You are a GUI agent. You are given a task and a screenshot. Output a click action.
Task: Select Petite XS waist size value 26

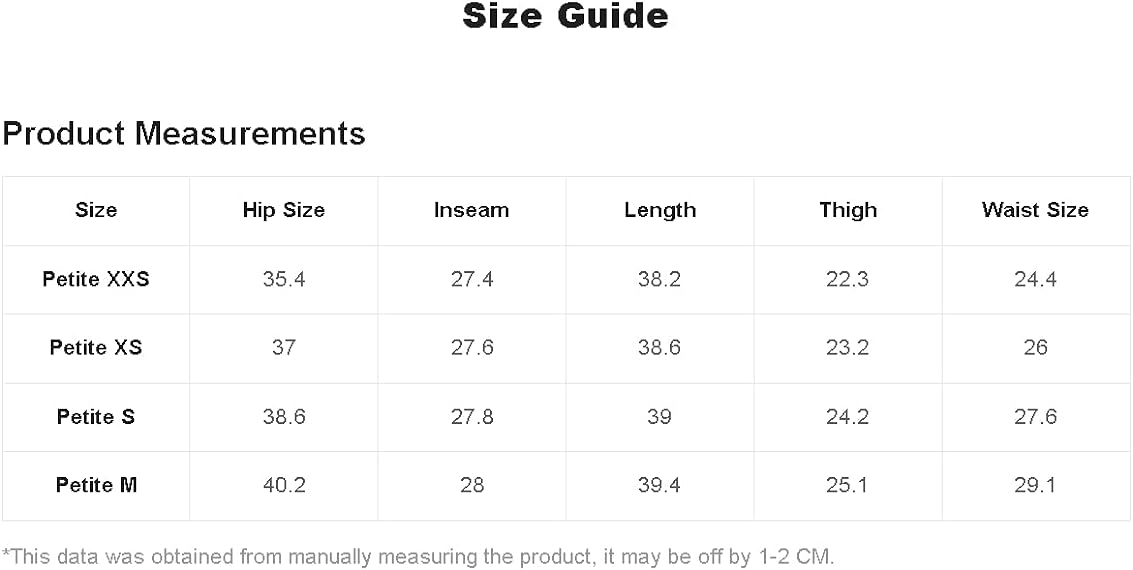click(x=1035, y=348)
